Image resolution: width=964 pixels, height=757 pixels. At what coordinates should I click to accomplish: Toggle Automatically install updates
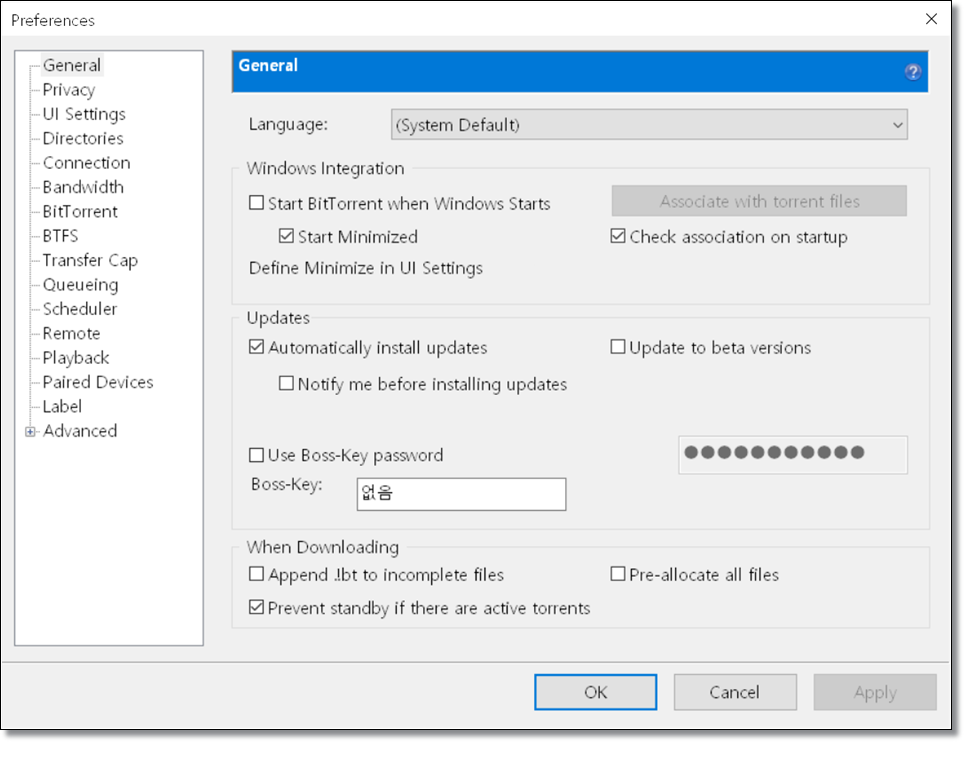(x=256, y=347)
